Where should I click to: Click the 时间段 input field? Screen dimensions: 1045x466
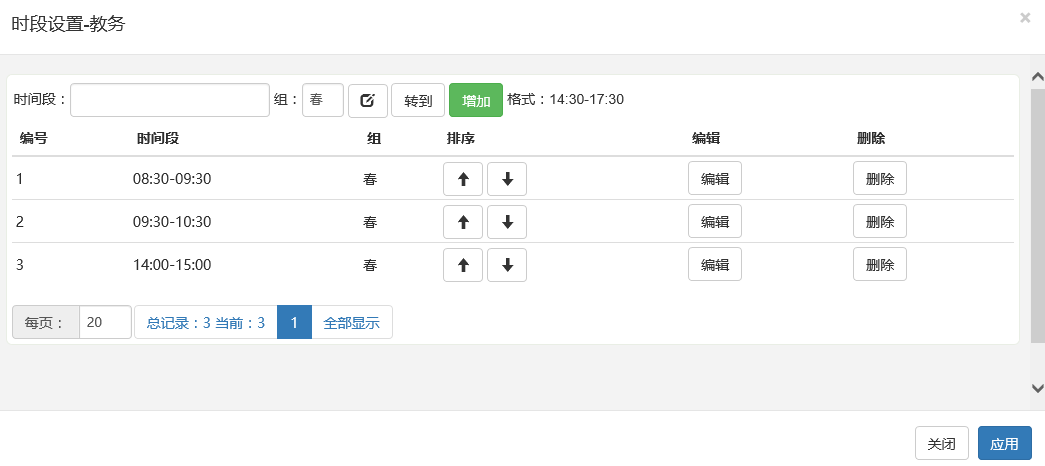click(170, 100)
